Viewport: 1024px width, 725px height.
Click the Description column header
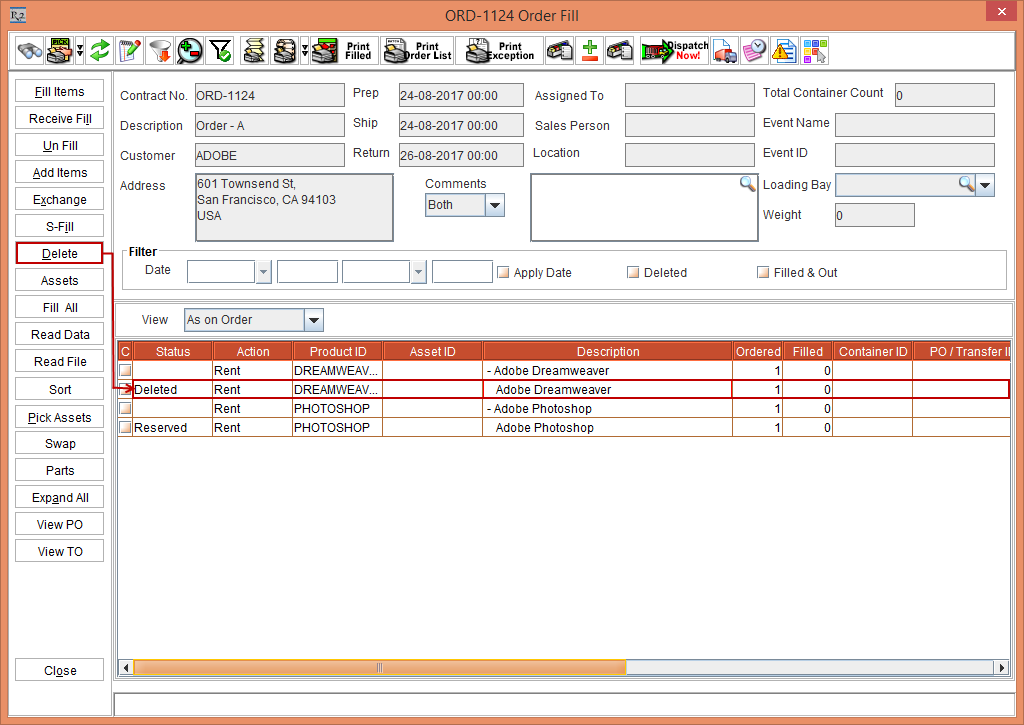tap(607, 351)
